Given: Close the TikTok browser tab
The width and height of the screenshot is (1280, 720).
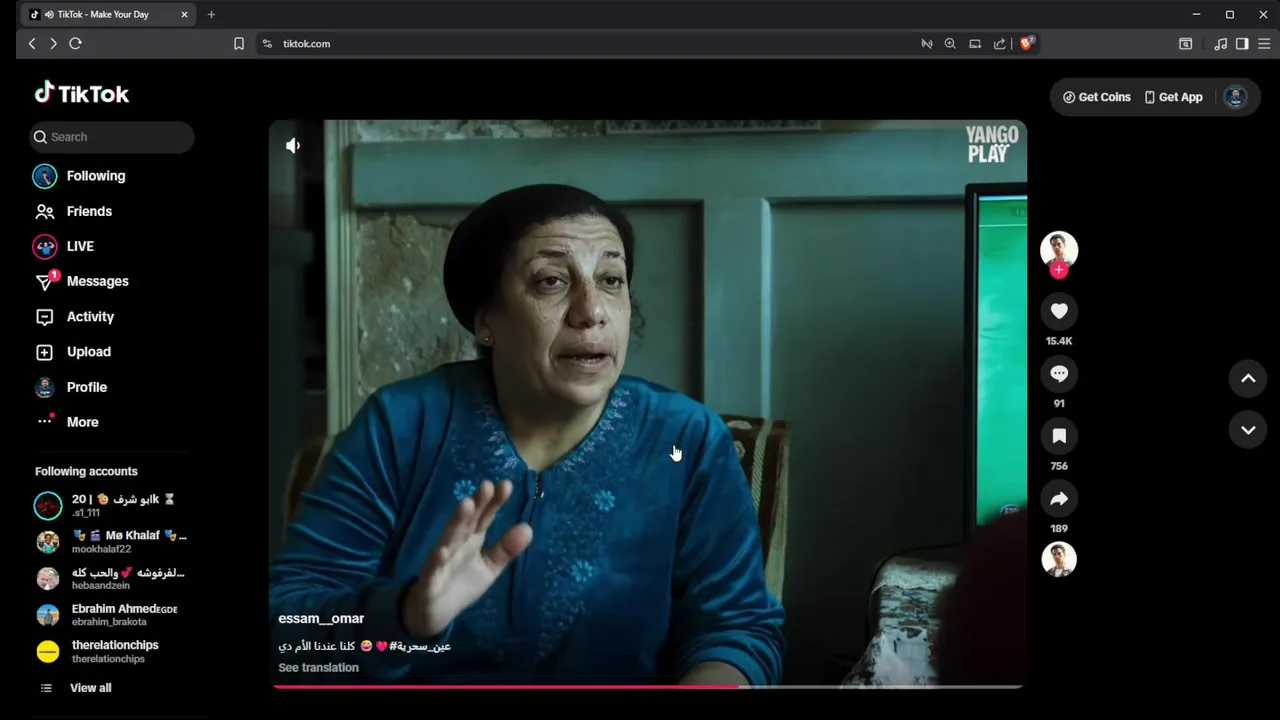Looking at the screenshot, I should [x=184, y=15].
